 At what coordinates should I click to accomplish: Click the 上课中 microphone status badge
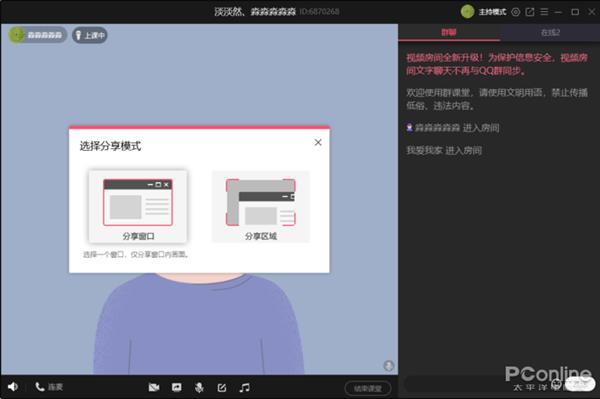90,35
